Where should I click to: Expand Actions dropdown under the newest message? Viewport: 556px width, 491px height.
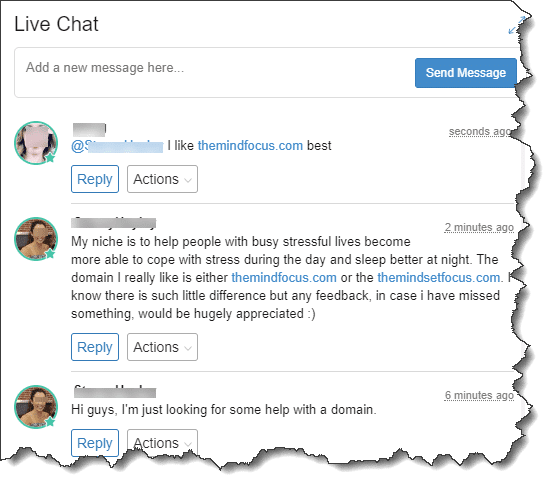click(x=162, y=179)
